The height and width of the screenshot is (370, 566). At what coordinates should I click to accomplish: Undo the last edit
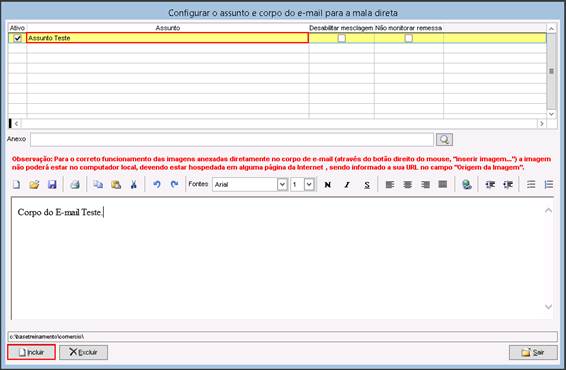[x=157, y=184]
